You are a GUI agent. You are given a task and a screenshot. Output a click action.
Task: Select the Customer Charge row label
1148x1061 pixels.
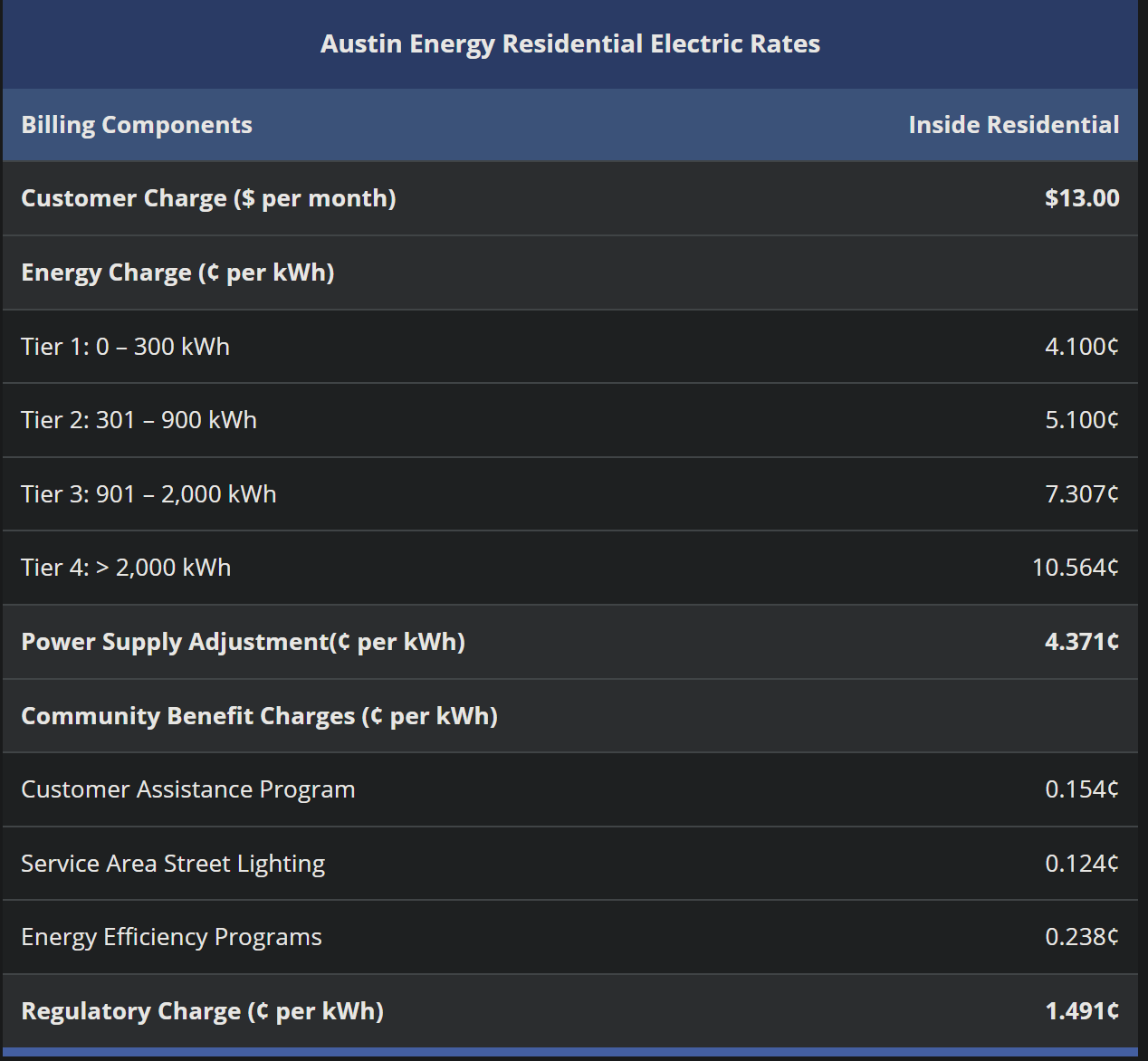tap(208, 198)
